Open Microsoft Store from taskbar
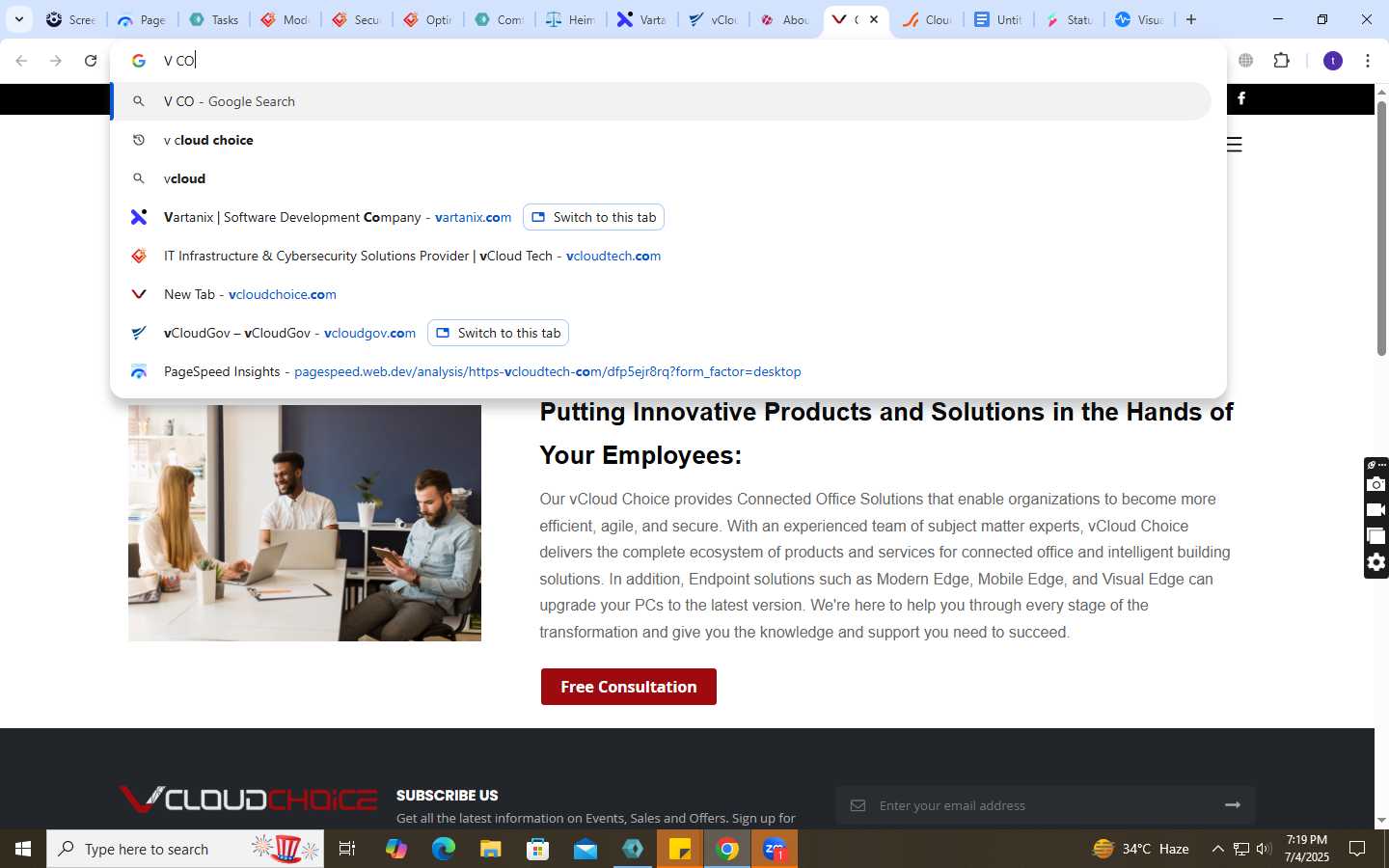The height and width of the screenshot is (868, 1389). (538, 849)
